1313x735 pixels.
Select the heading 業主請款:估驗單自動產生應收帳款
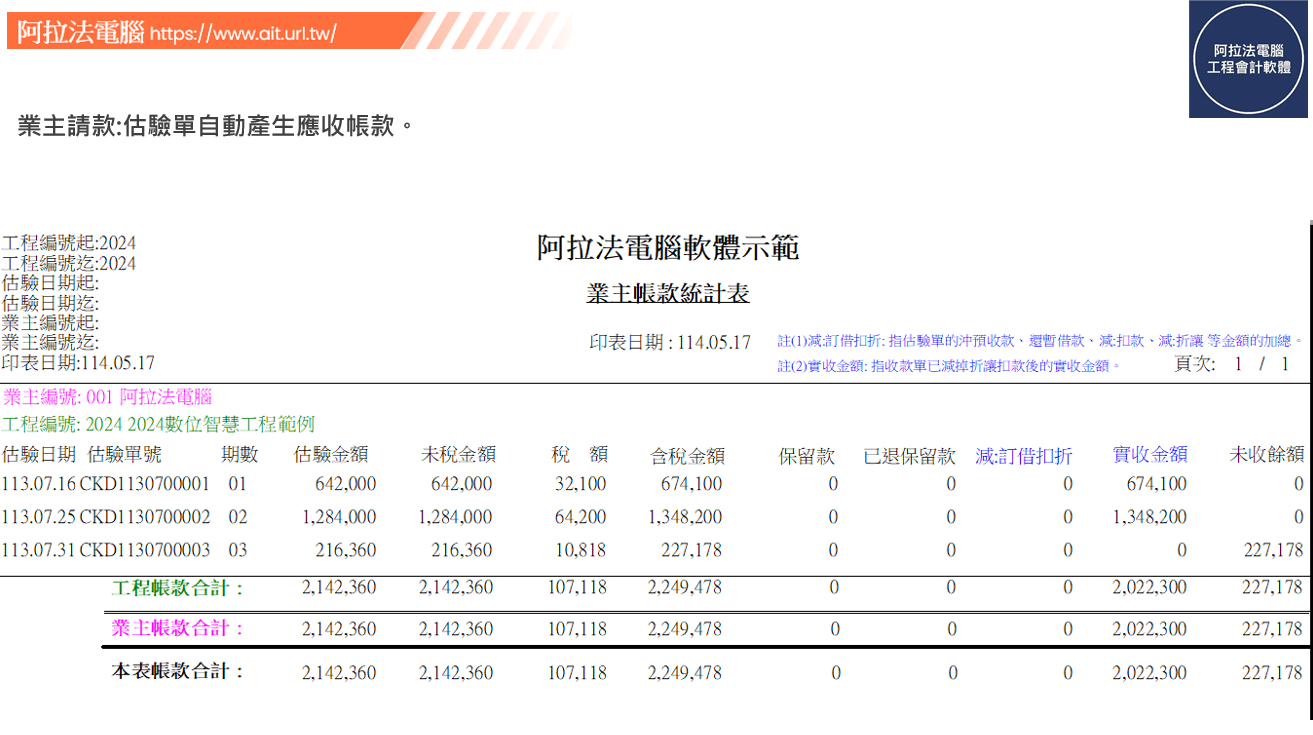[x=216, y=127]
